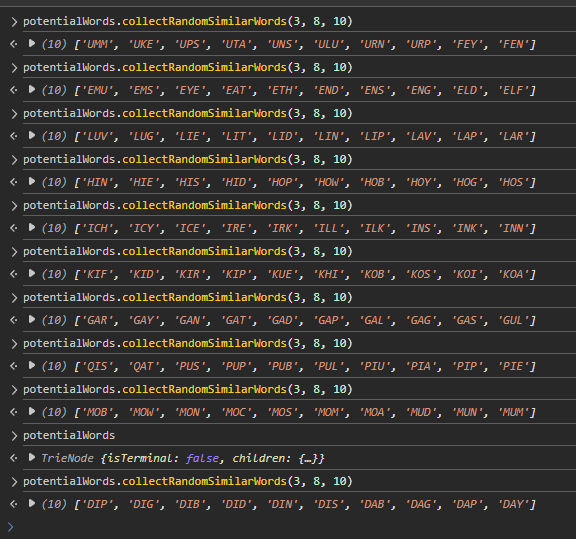Screen dimensions: 576x539
Task: Expand the array starting with 'LUV'
Action: 32,136
